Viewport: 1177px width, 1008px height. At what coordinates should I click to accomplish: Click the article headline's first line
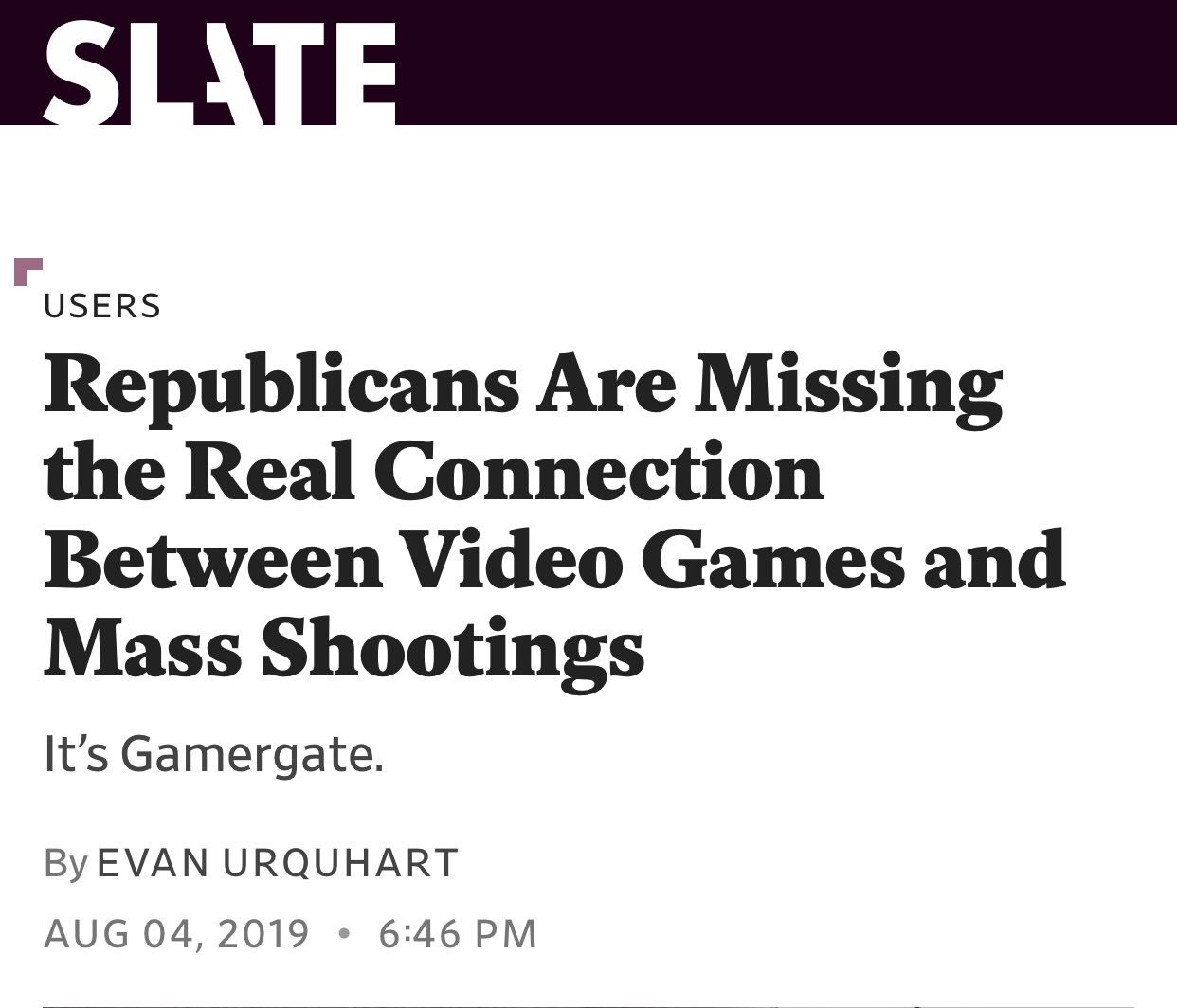coord(522,387)
